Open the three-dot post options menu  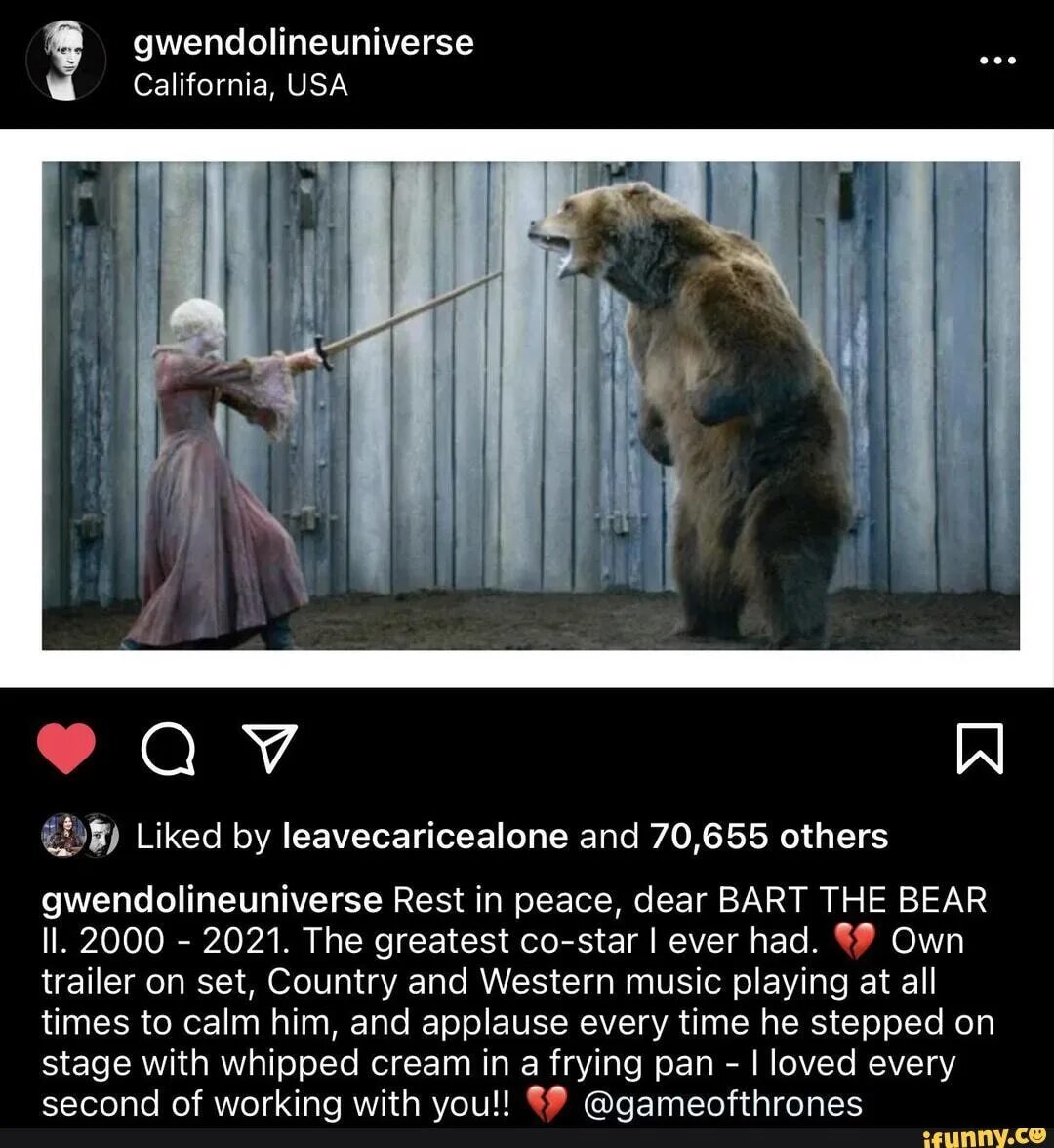[x=997, y=61]
